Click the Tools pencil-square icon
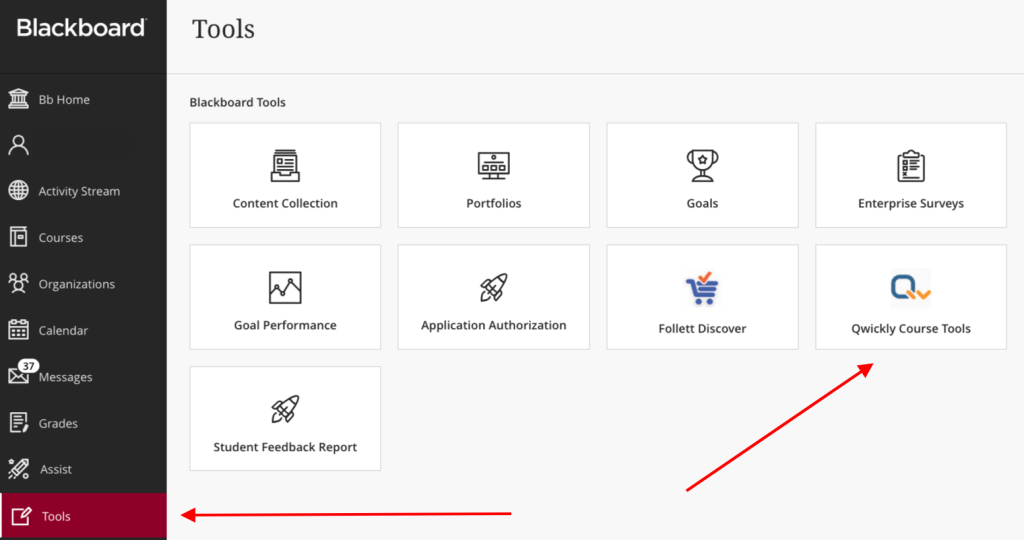The width and height of the screenshot is (1024, 540). click(21, 516)
